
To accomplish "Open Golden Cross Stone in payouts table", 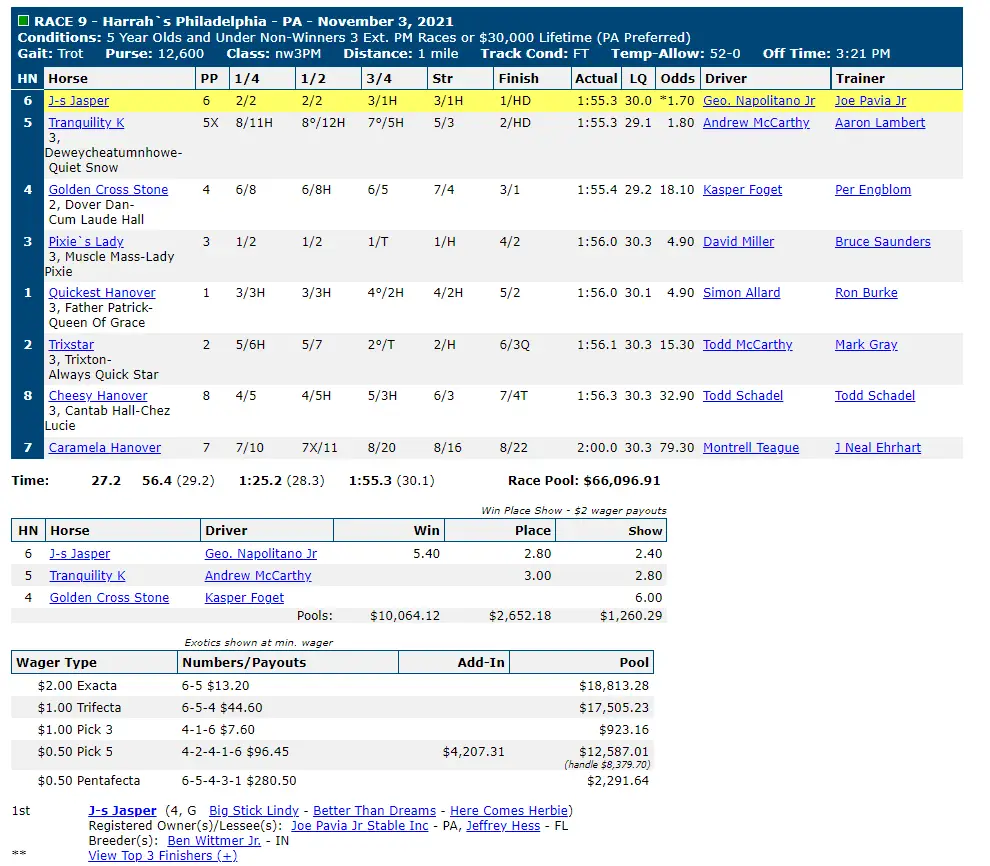I will point(109,598).
